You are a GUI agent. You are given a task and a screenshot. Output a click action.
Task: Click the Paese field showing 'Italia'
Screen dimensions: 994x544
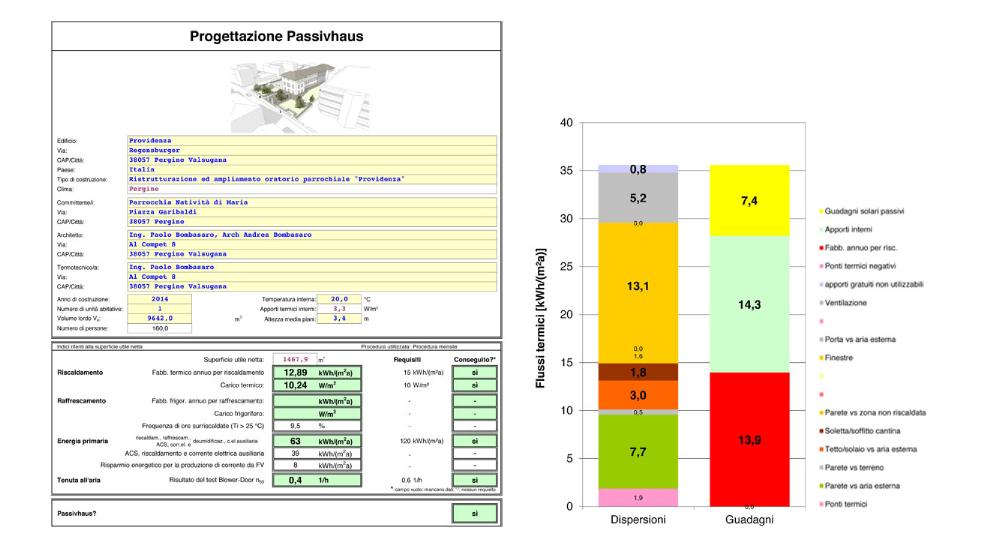(x=312, y=169)
